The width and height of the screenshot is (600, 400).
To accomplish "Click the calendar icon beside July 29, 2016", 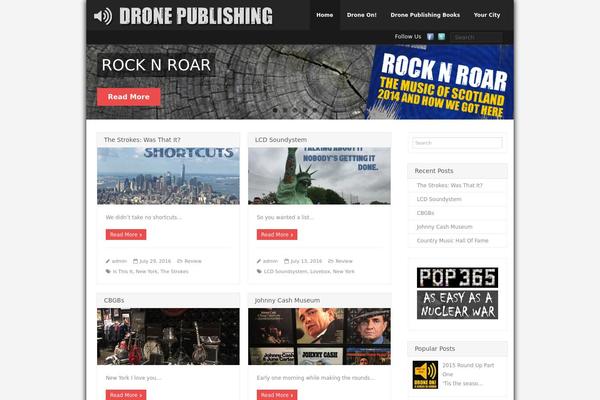I will pos(135,261).
